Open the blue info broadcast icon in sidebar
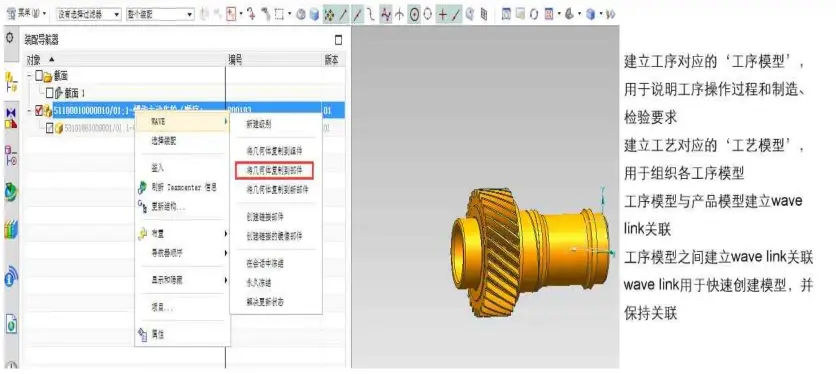The height and width of the screenshot is (374, 836). (x=11, y=276)
